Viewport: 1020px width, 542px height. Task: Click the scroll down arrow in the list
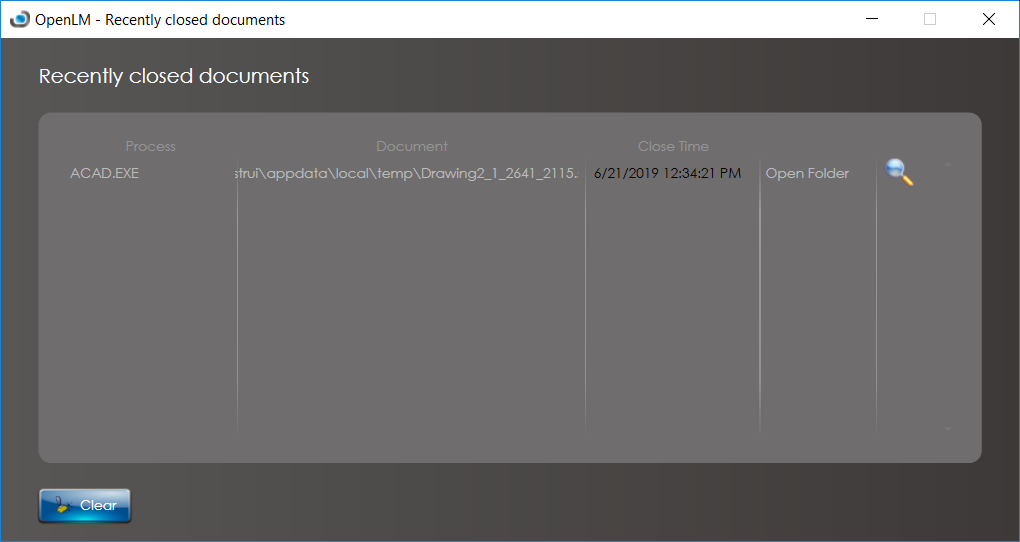pyautogui.click(x=947, y=429)
